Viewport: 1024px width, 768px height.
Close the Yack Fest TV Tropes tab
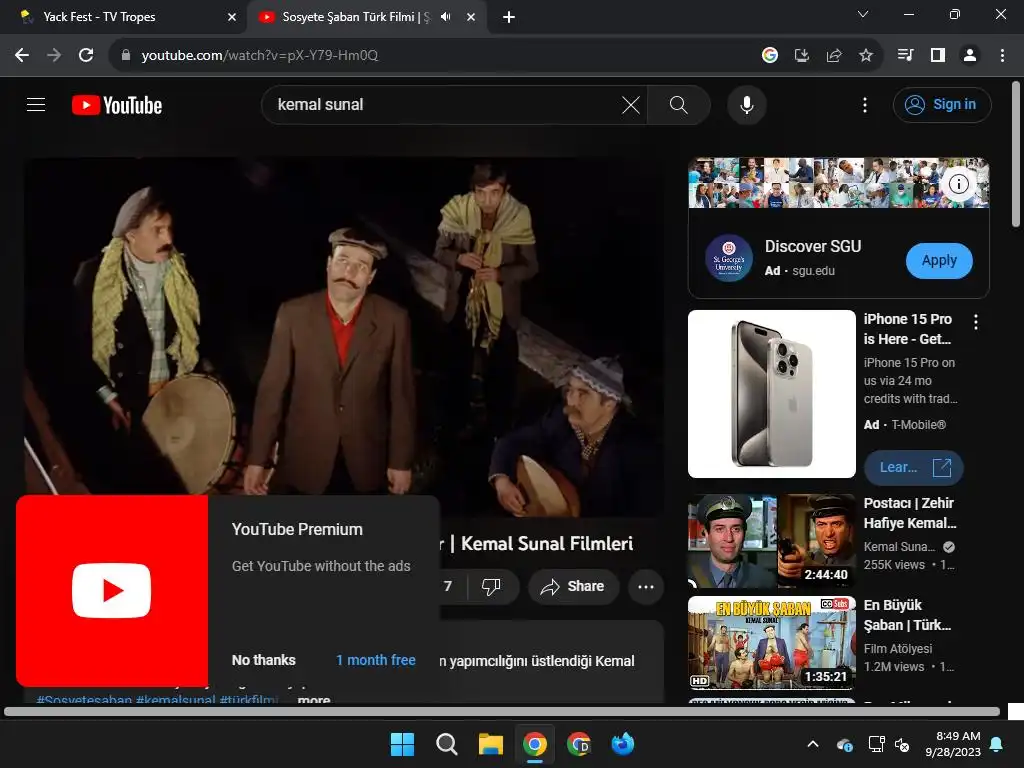point(232,17)
